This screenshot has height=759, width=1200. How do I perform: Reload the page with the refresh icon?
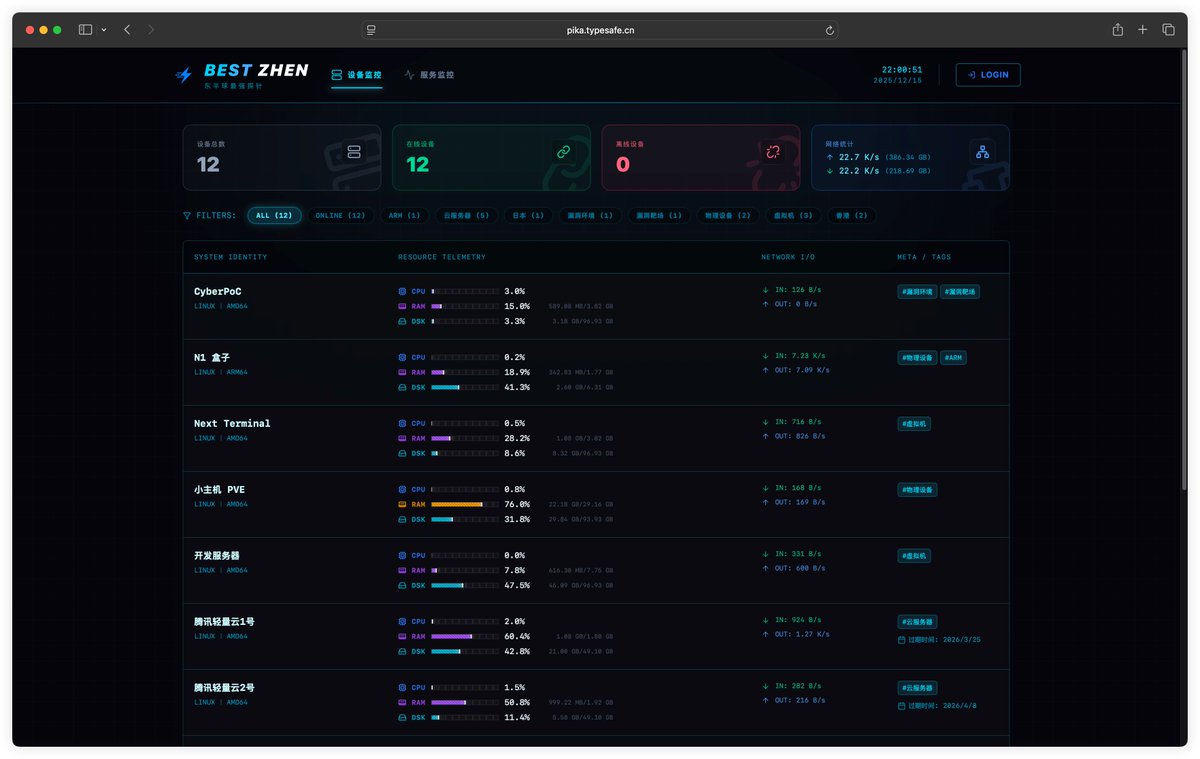coord(829,30)
